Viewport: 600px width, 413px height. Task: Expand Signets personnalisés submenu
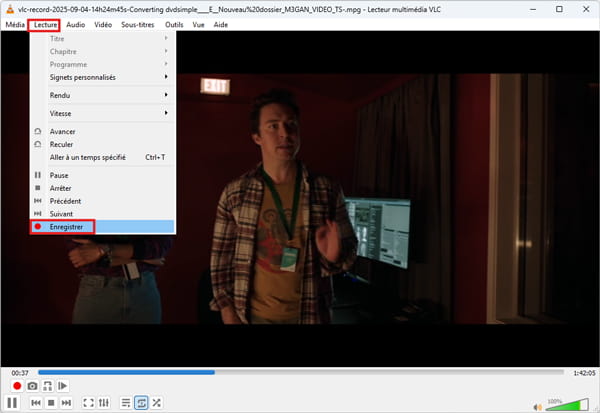103,77
